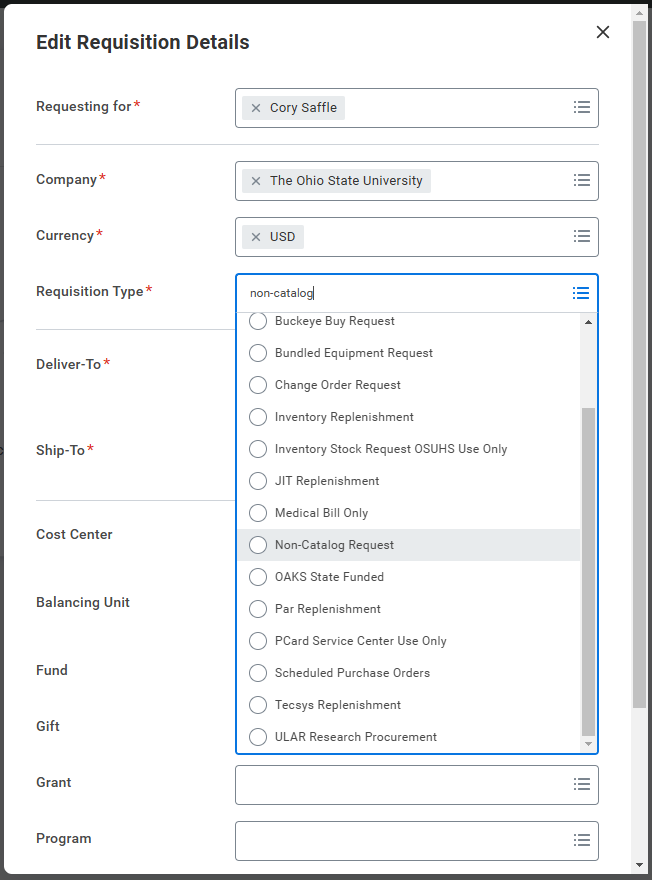Close the Edit Requisition Details dialog
The image size is (652, 880).
point(603,32)
